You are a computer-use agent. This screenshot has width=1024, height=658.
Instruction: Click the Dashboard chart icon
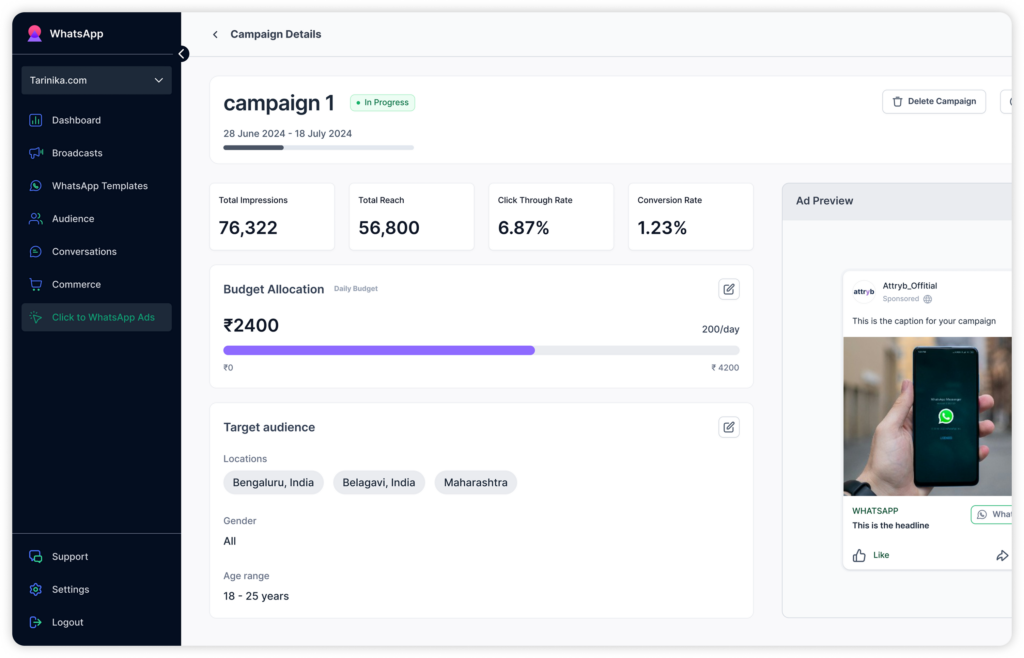[x=36, y=120]
